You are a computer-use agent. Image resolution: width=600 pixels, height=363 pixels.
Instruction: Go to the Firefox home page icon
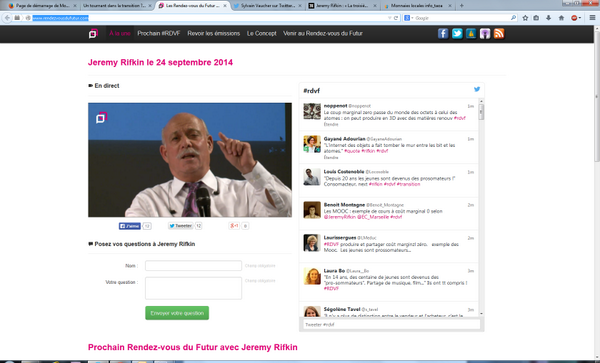561,18
